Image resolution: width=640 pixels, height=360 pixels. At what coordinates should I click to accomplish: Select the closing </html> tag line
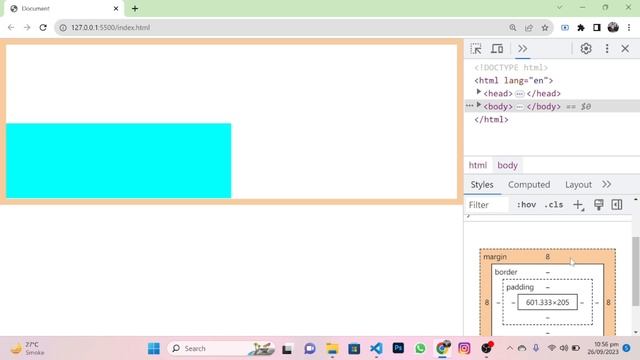[x=491, y=120]
